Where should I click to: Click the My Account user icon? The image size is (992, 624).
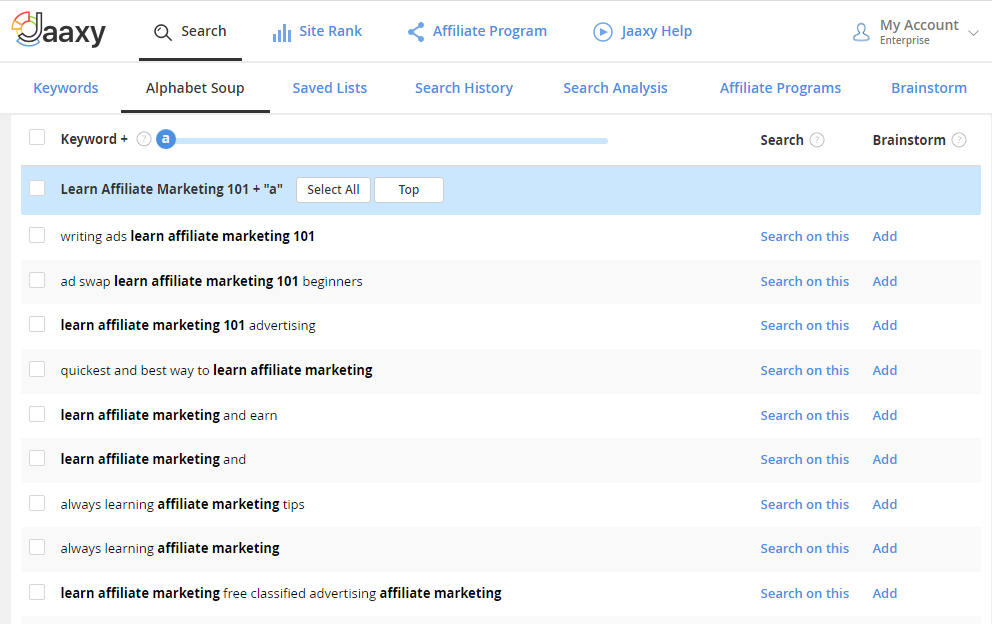click(861, 32)
